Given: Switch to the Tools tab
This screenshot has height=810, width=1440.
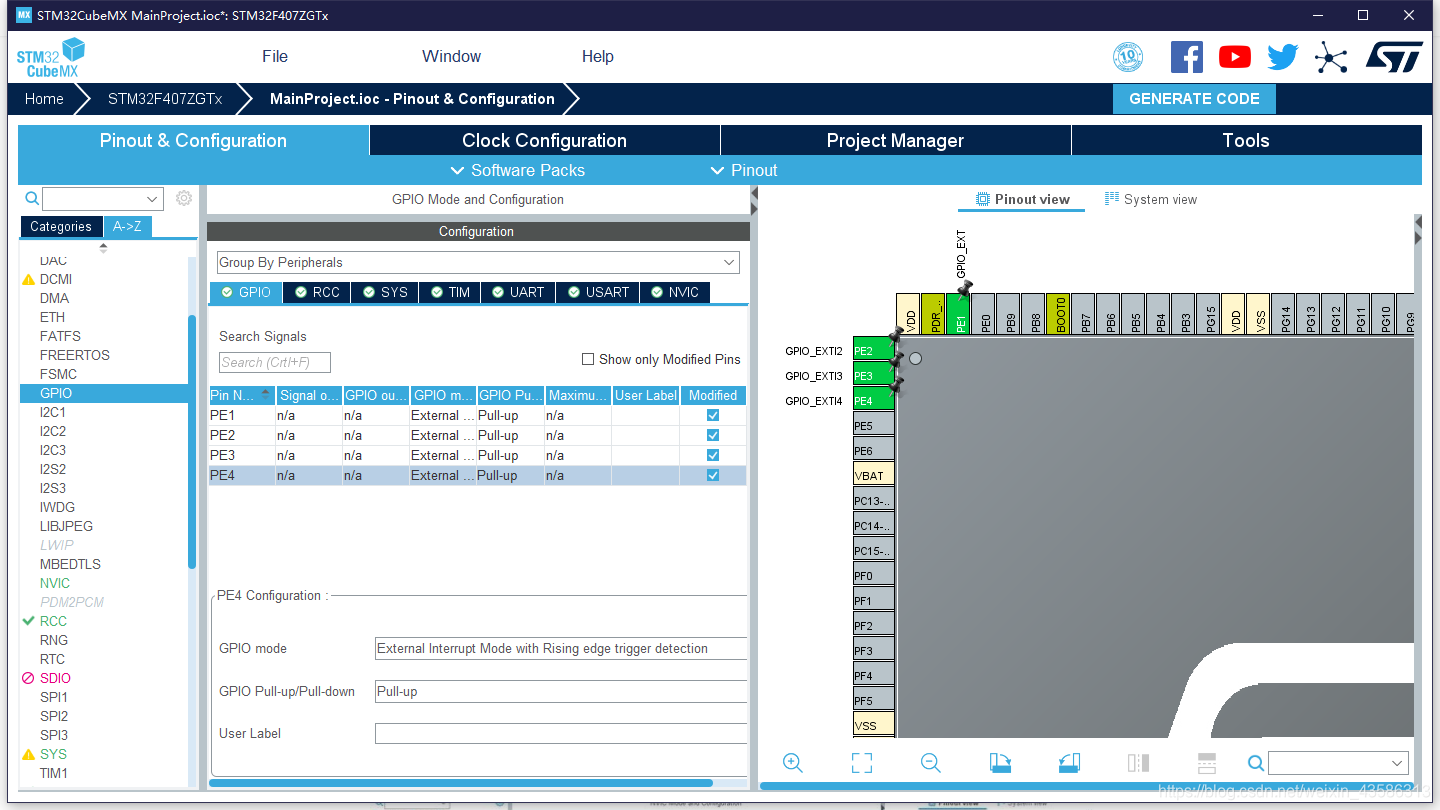Looking at the screenshot, I should pos(1246,140).
